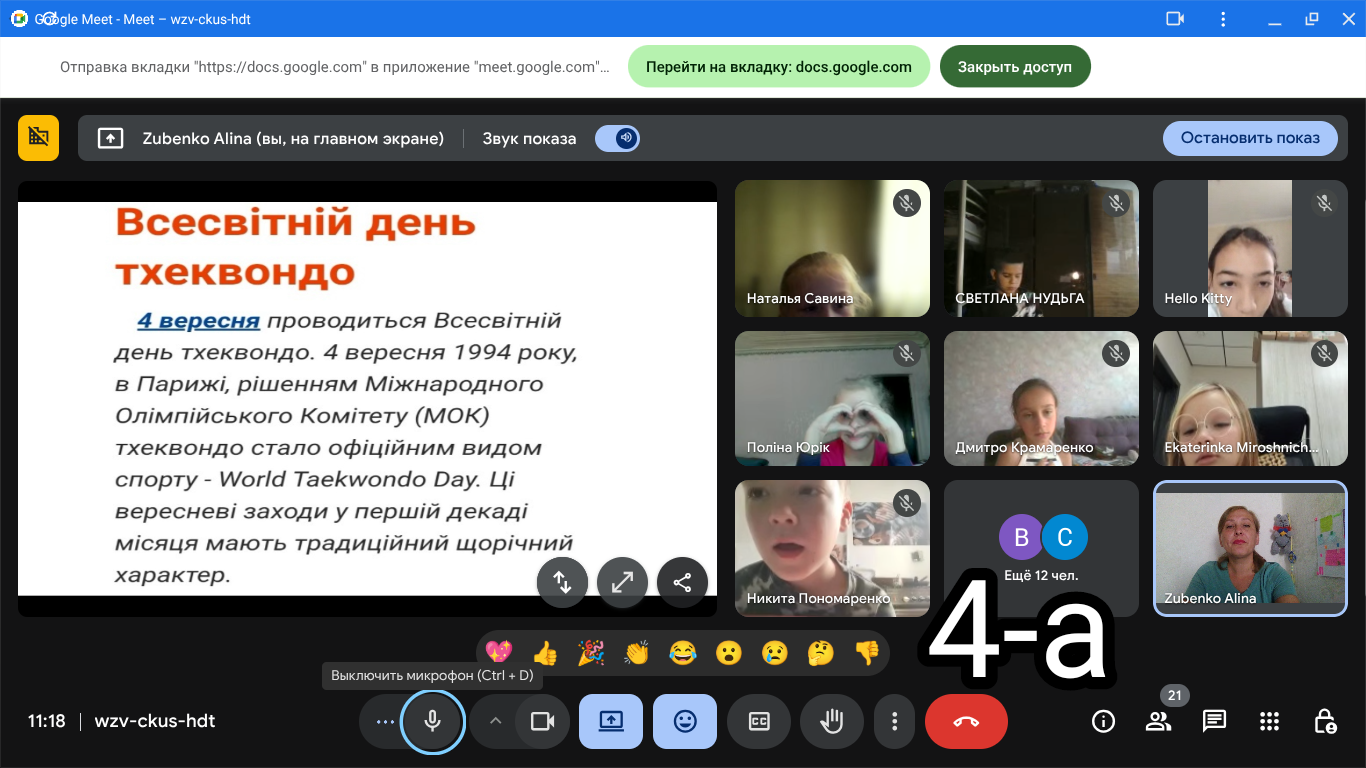Select Ekaterinka Miroshnich video tile
The height and width of the screenshot is (768, 1366).
pyautogui.click(x=1250, y=398)
